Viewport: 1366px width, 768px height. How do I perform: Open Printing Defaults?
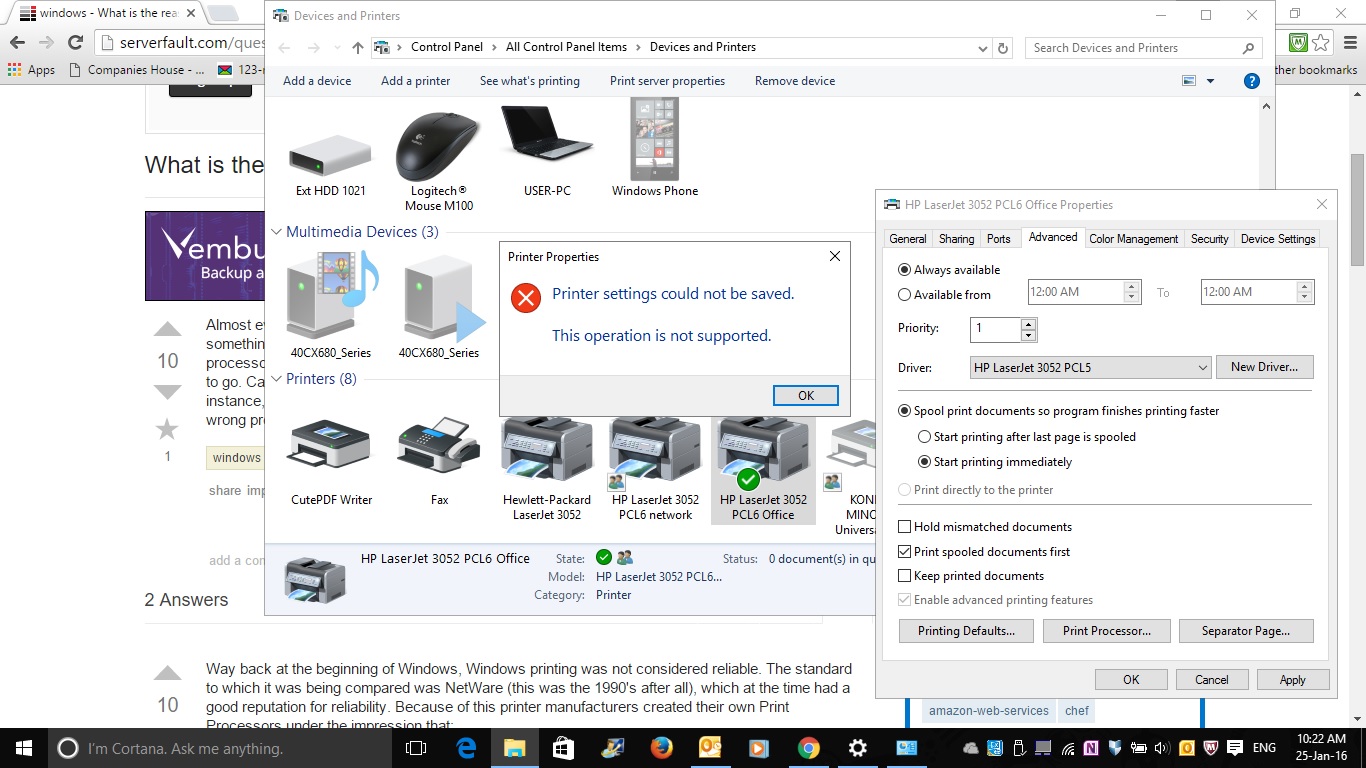coord(966,631)
